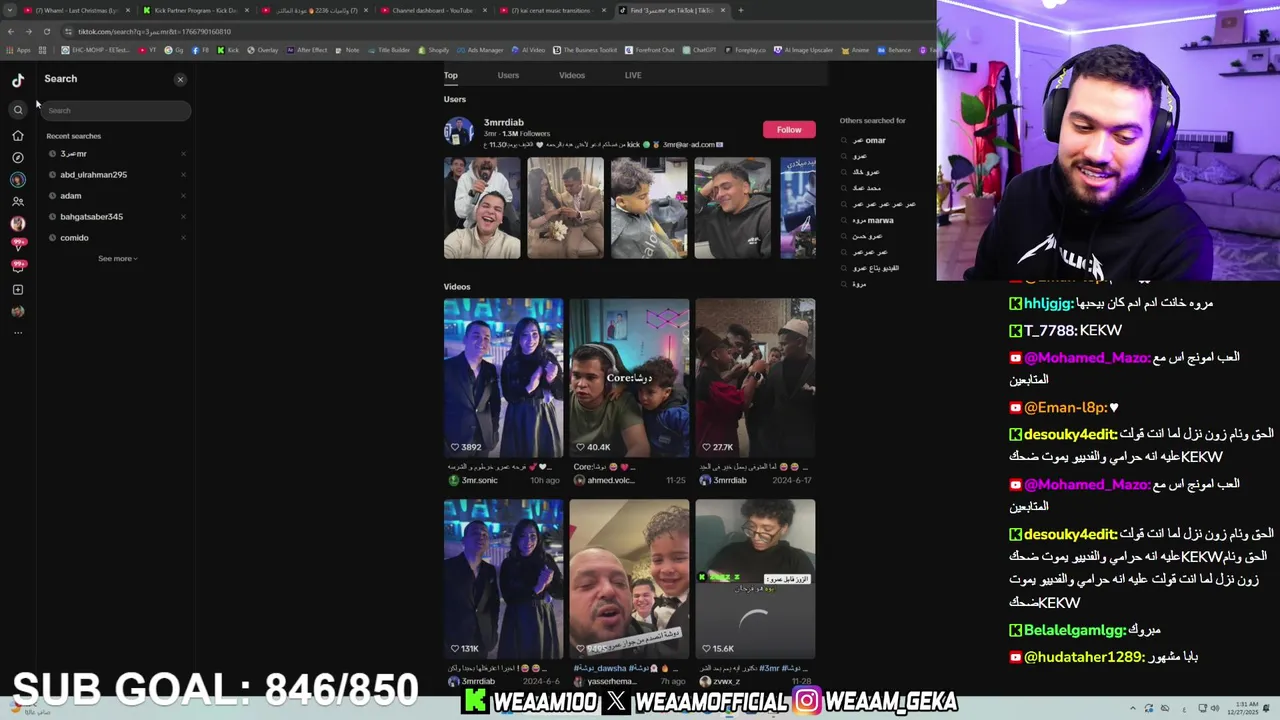Switch to the Channel dashboard YouTube tab
Image resolution: width=1280 pixels, height=720 pixels.
tap(432, 10)
